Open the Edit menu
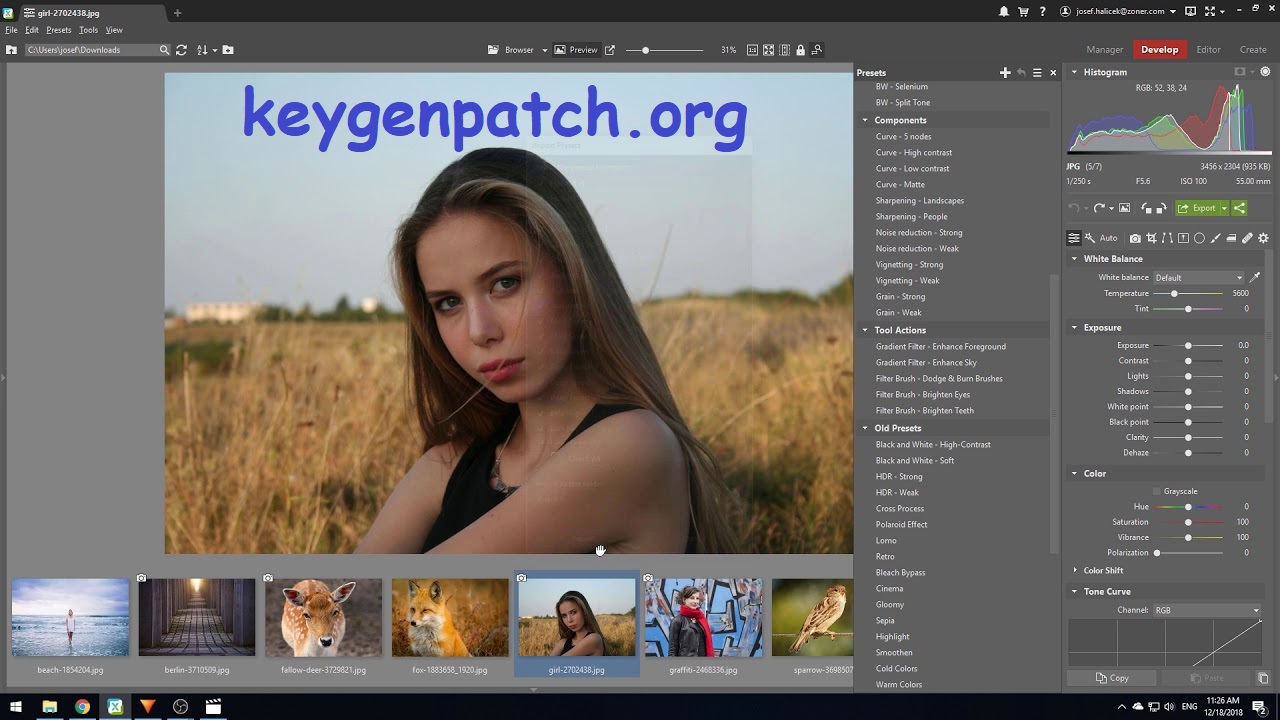Viewport: 1280px width, 720px height. pyautogui.click(x=32, y=30)
